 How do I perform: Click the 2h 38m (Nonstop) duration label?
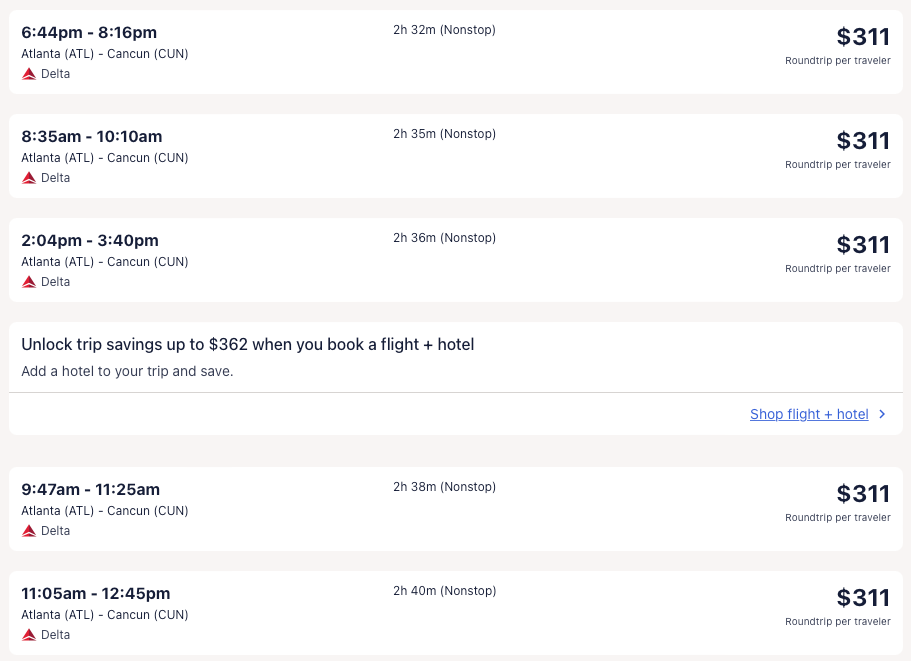point(444,487)
